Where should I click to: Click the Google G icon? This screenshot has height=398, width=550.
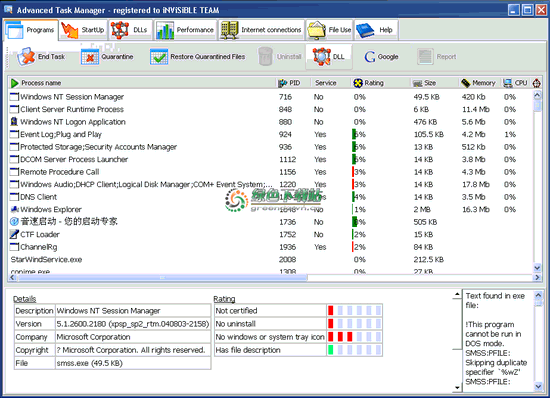pos(370,56)
